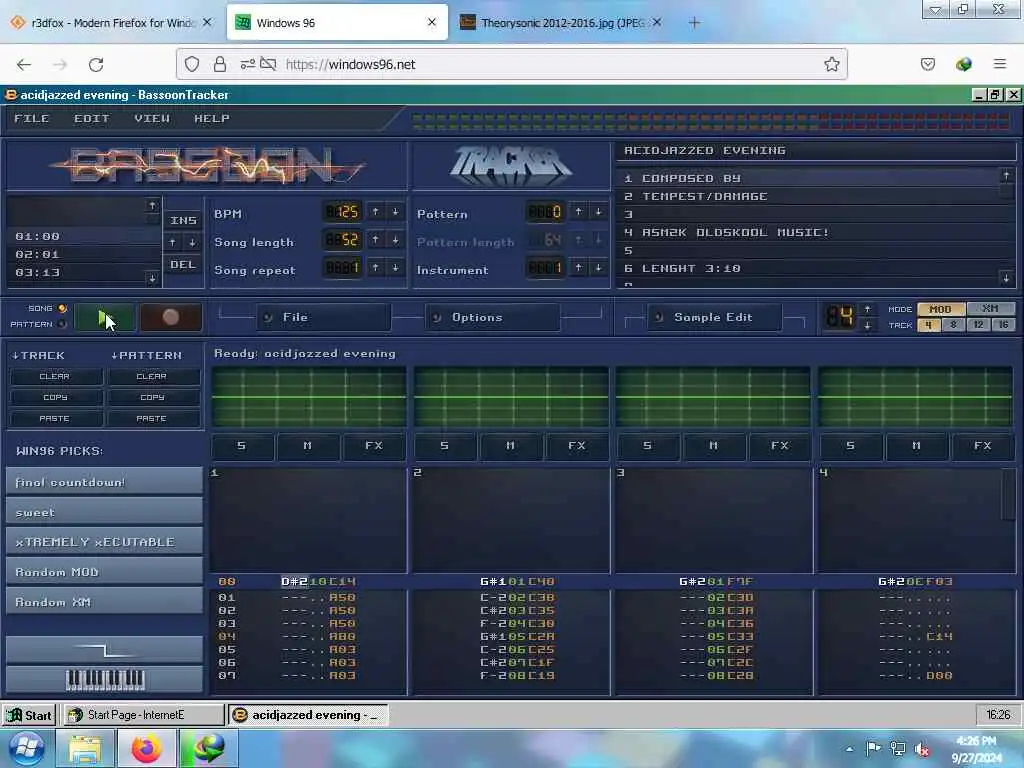Load the 'sweet' pick
Image resolution: width=1024 pixels, height=768 pixels.
pyautogui.click(x=104, y=512)
